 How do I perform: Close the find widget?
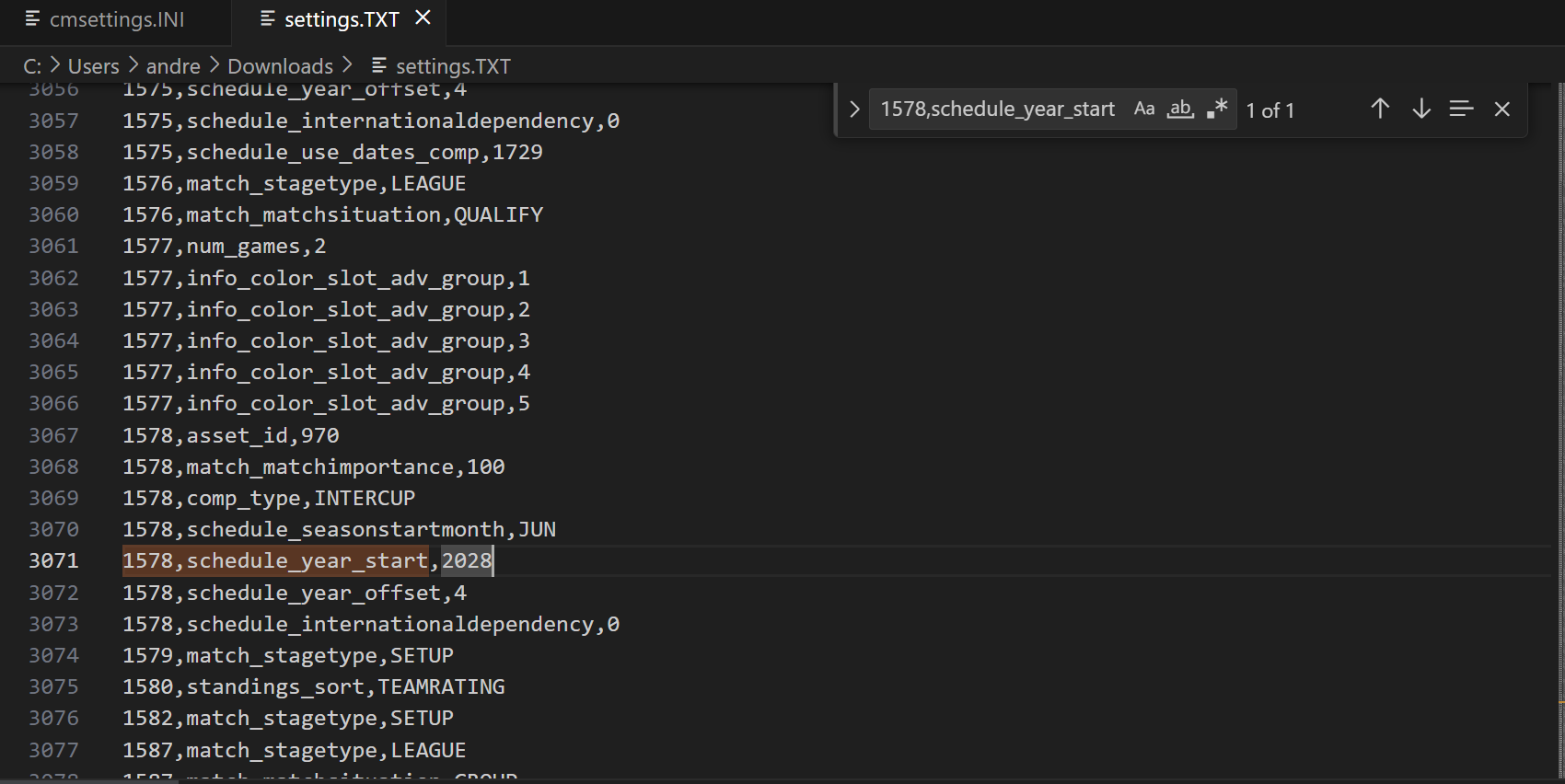click(x=1501, y=109)
